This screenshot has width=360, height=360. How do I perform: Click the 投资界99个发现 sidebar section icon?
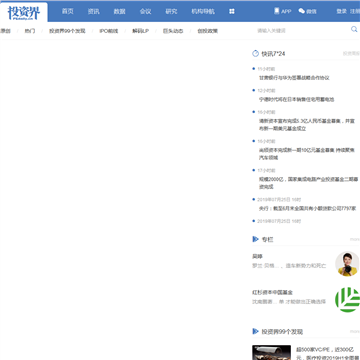(255, 331)
